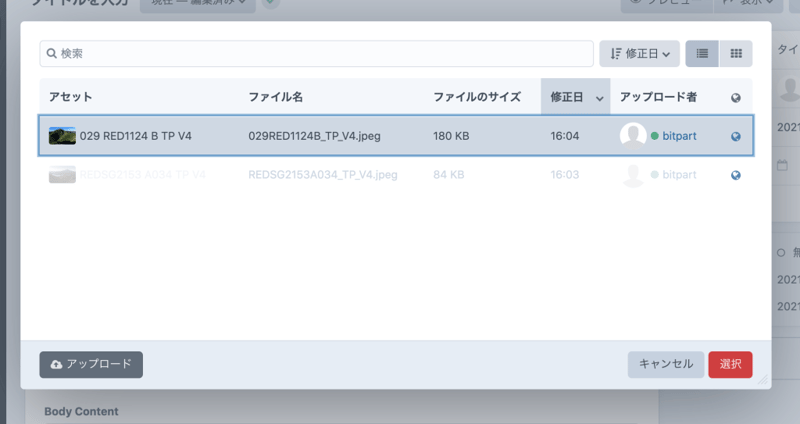Sort by the アセット column header
Viewport: 800px width, 424px height.
click(70, 97)
